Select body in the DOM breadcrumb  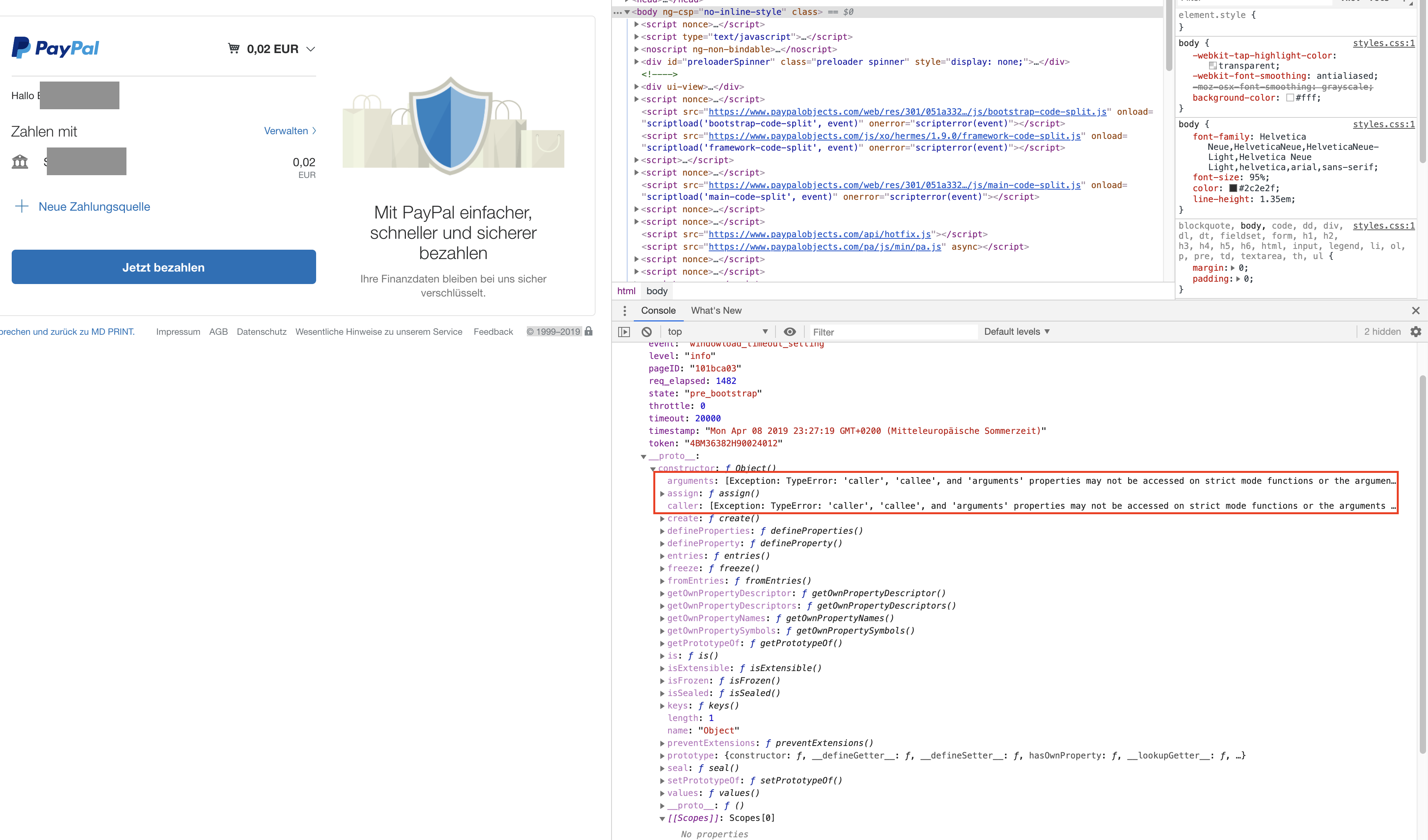[657, 291]
